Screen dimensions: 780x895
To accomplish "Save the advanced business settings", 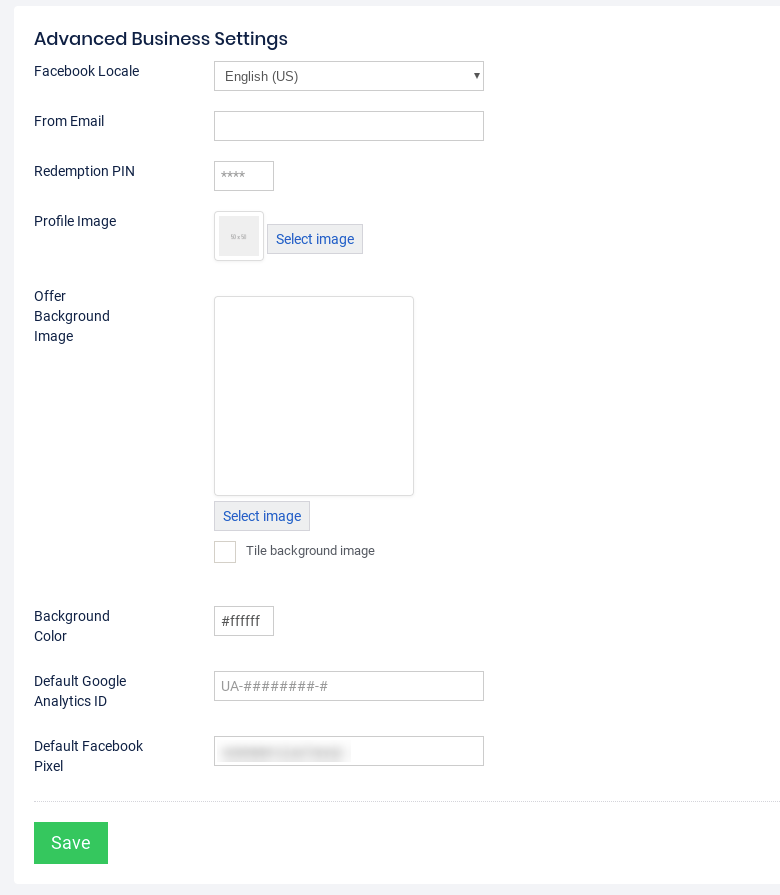I will point(71,843).
